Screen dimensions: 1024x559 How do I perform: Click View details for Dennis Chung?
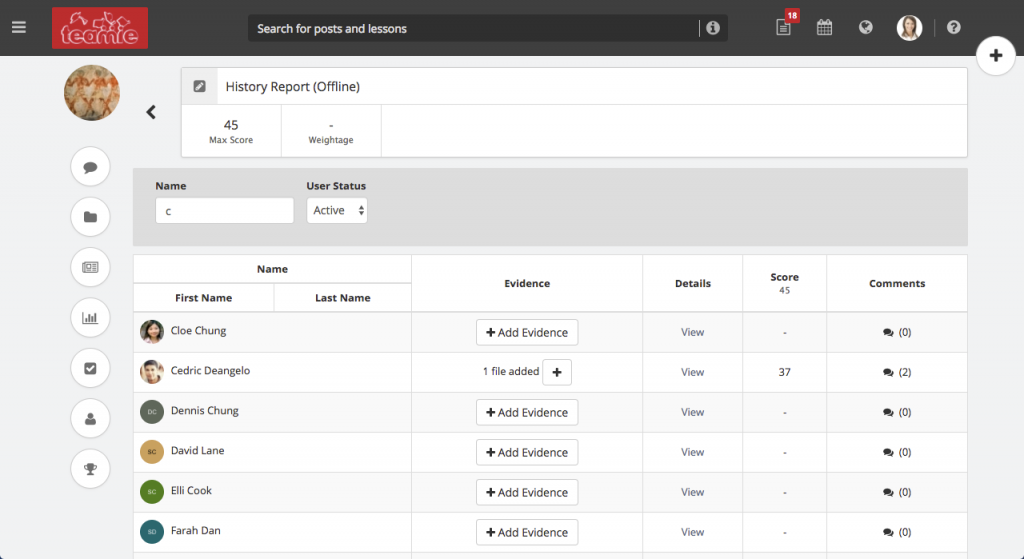pyautogui.click(x=692, y=412)
